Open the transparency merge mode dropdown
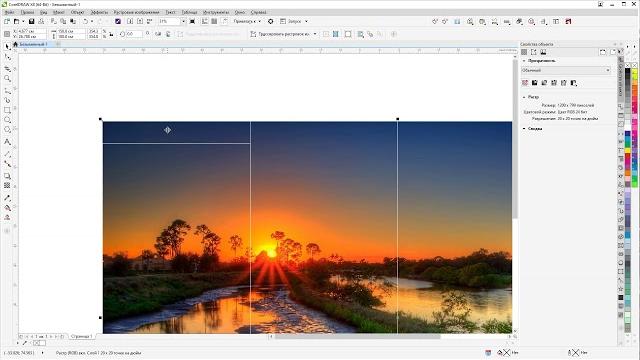 [566, 70]
